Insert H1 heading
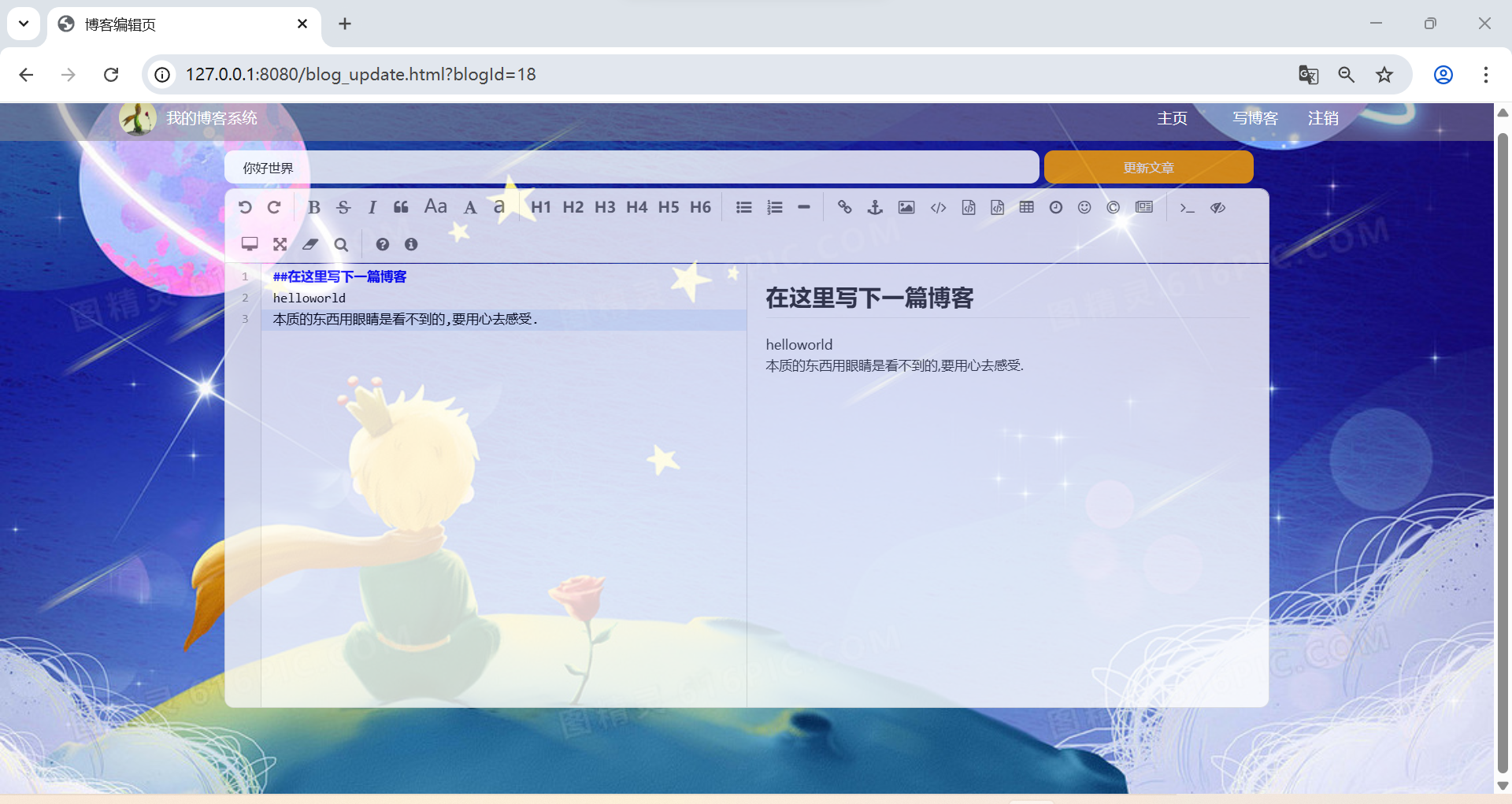 coord(541,207)
